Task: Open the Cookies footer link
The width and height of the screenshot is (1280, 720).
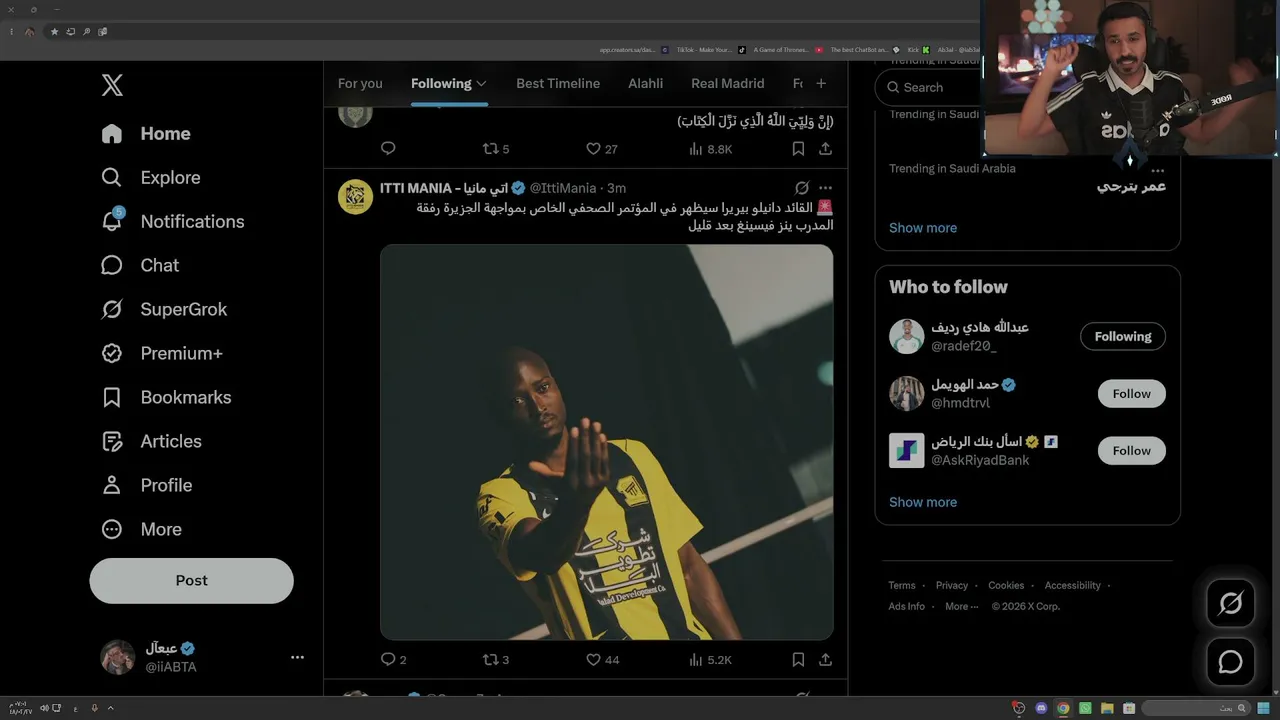Action: pyautogui.click(x=1006, y=586)
